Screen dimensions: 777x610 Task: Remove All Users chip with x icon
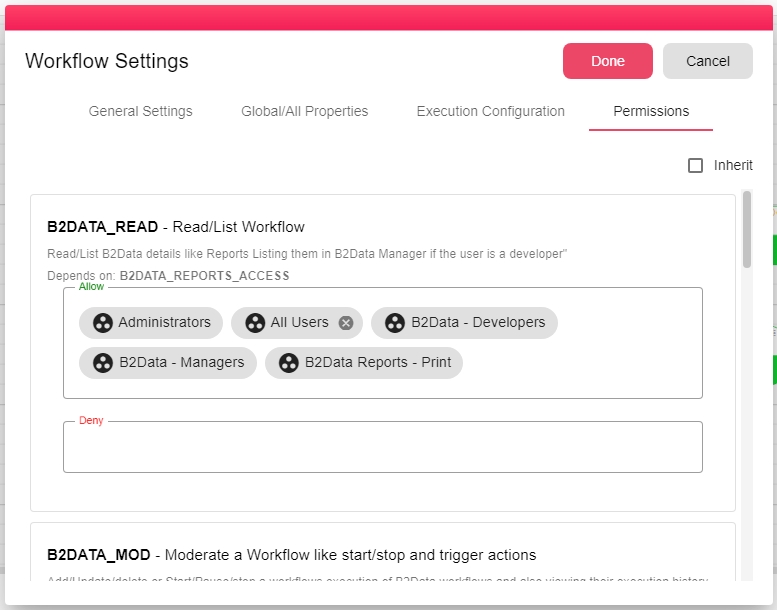click(x=346, y=323)
